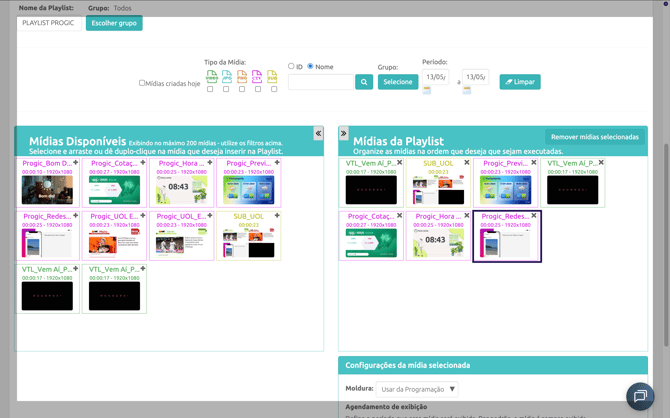Select the Nome radio button
Screen dimensions: 670x418
(311, 66)
